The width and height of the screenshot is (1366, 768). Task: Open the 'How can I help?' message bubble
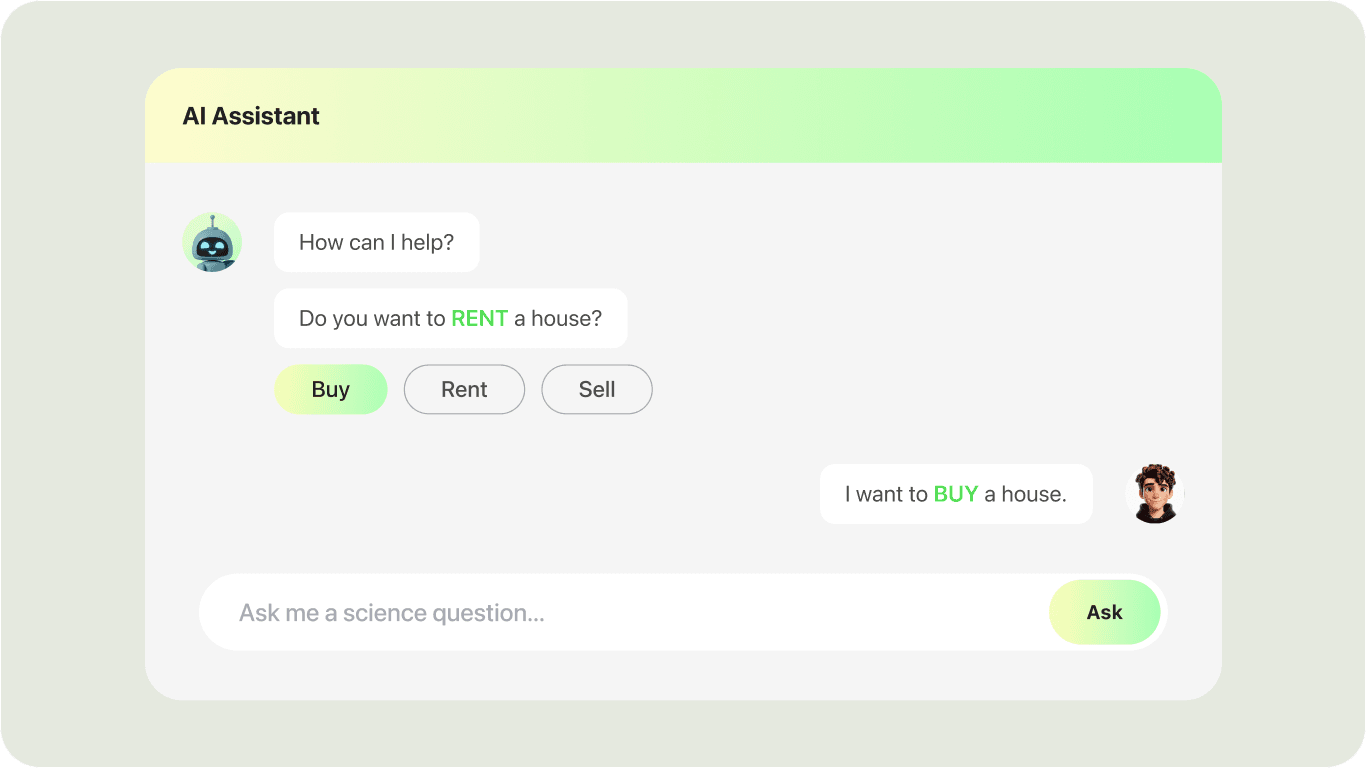(376, 242)
